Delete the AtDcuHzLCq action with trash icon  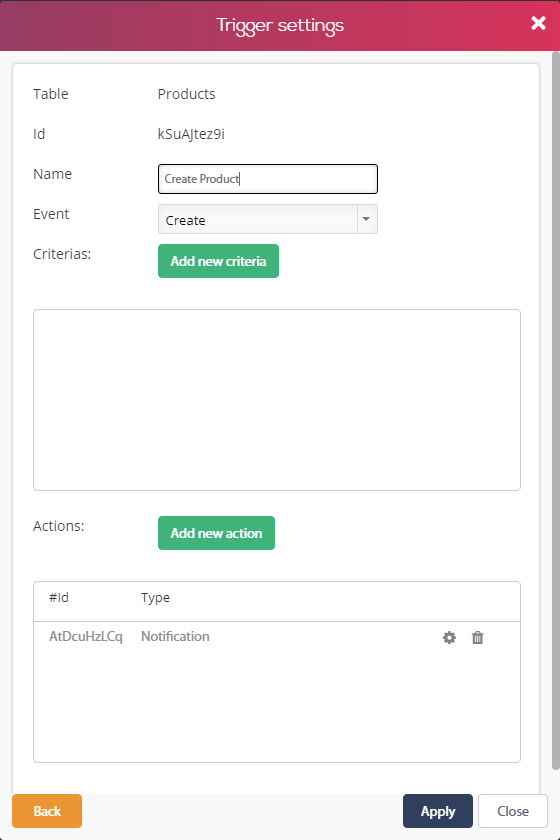tap(477, 637)
